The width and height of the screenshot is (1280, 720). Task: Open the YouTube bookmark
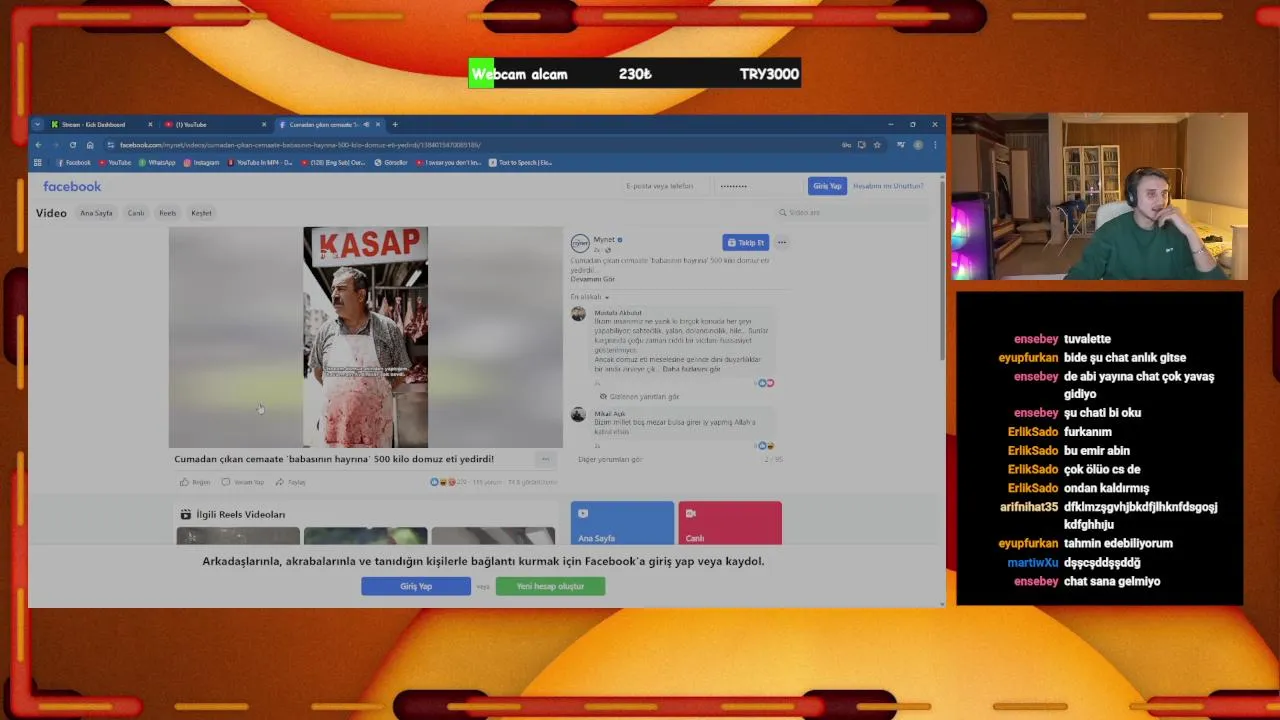click(x=115, y=162)
